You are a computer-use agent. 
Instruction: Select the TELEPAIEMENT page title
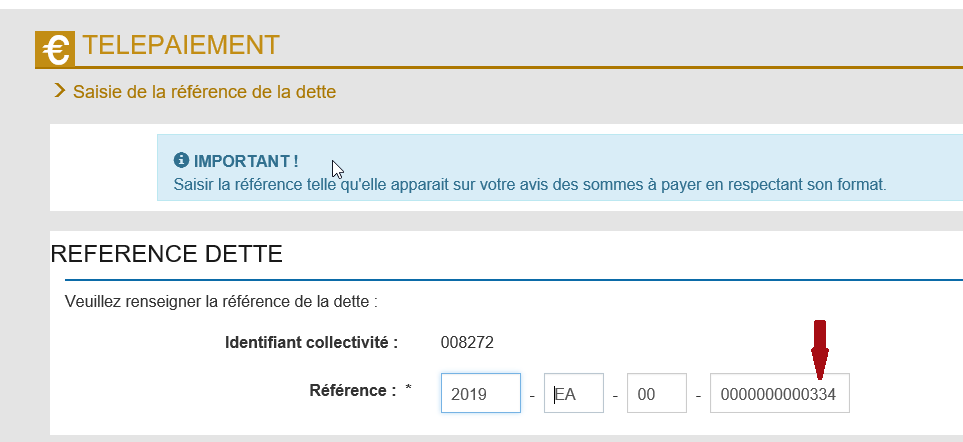pyautogui.click(x=181, y=45)
